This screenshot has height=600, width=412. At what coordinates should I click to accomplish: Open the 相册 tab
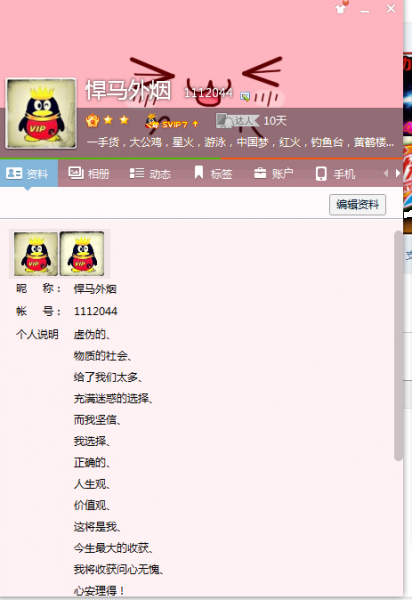point(89,174)
